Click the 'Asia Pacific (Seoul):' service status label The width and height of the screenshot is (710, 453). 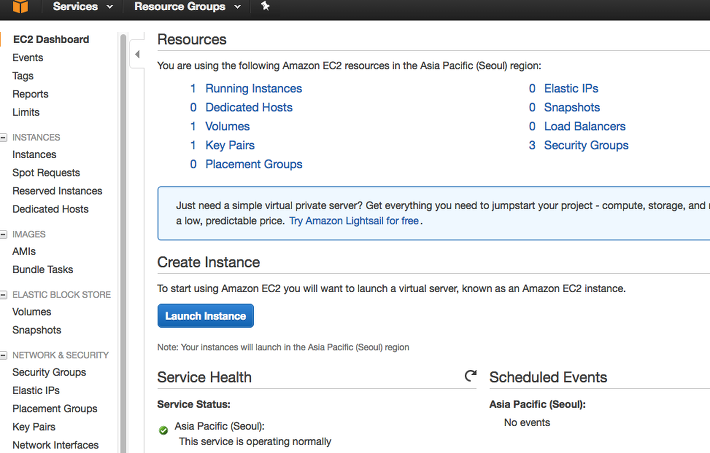click(x=220, y=426)
